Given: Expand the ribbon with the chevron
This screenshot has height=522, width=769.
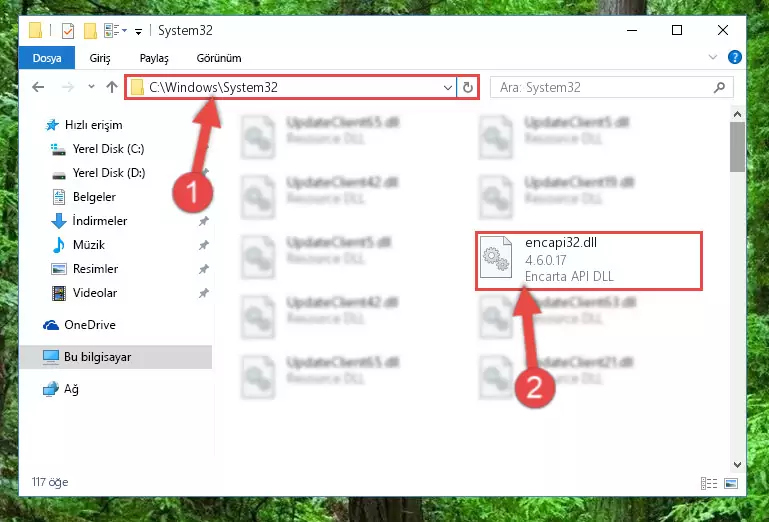Looking at the screenshot, I should click(x=713, y=57).
